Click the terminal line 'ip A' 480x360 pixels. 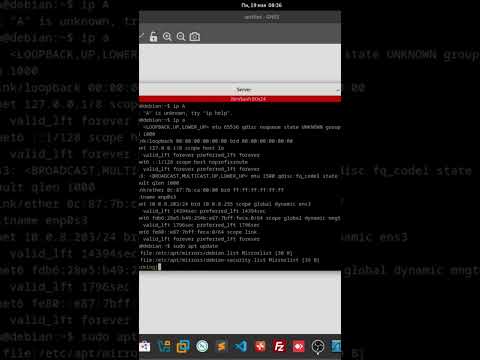coord(162,106)
